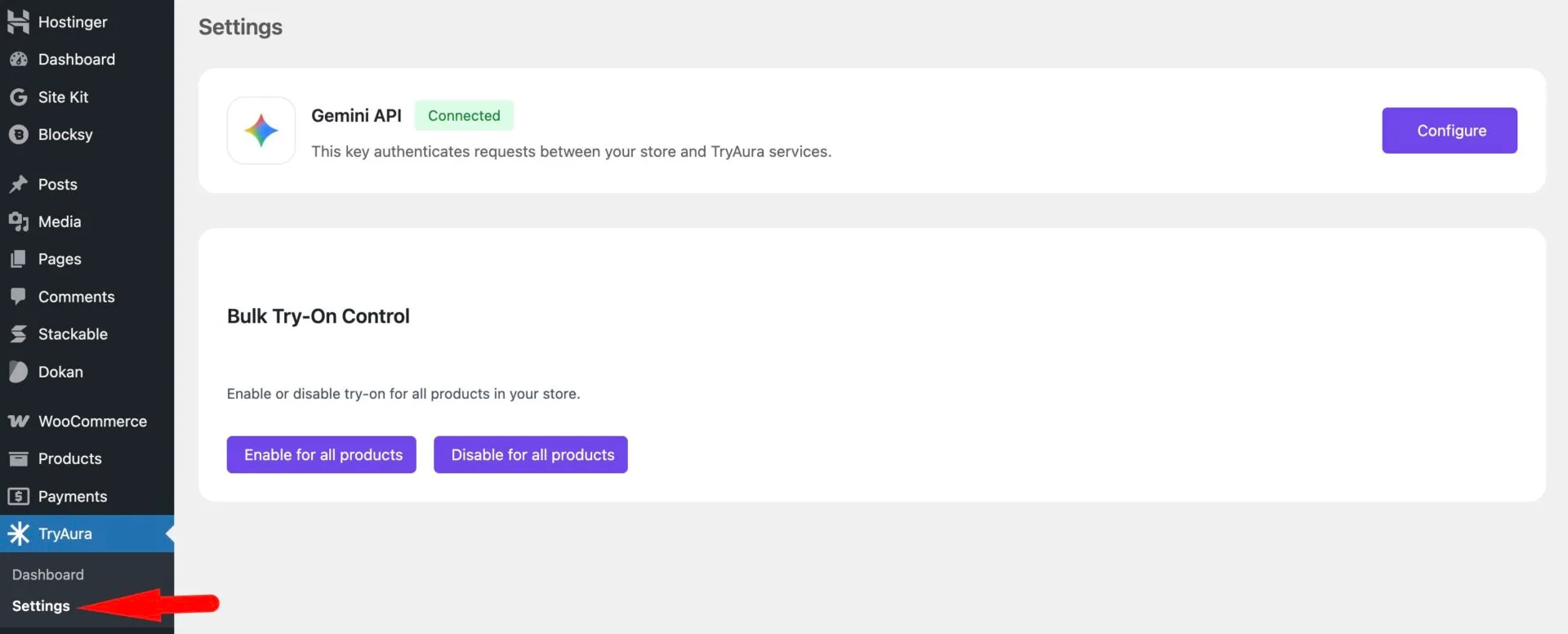This screenshot has width=1568, height=634.
Task: Click the Stackable icon in sidebar
Action: [x=18, y=334]
